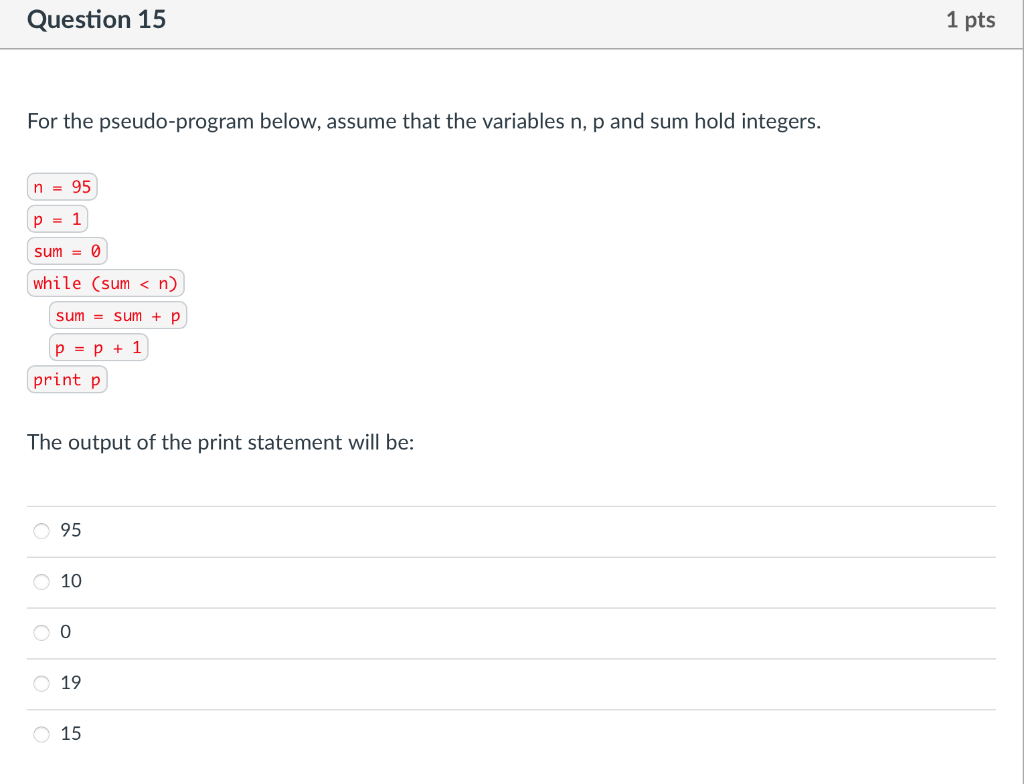1024x784 pixels.
Task: Select the radio button for answer 19
Action: pyautogui.click(x=41, y=683)
